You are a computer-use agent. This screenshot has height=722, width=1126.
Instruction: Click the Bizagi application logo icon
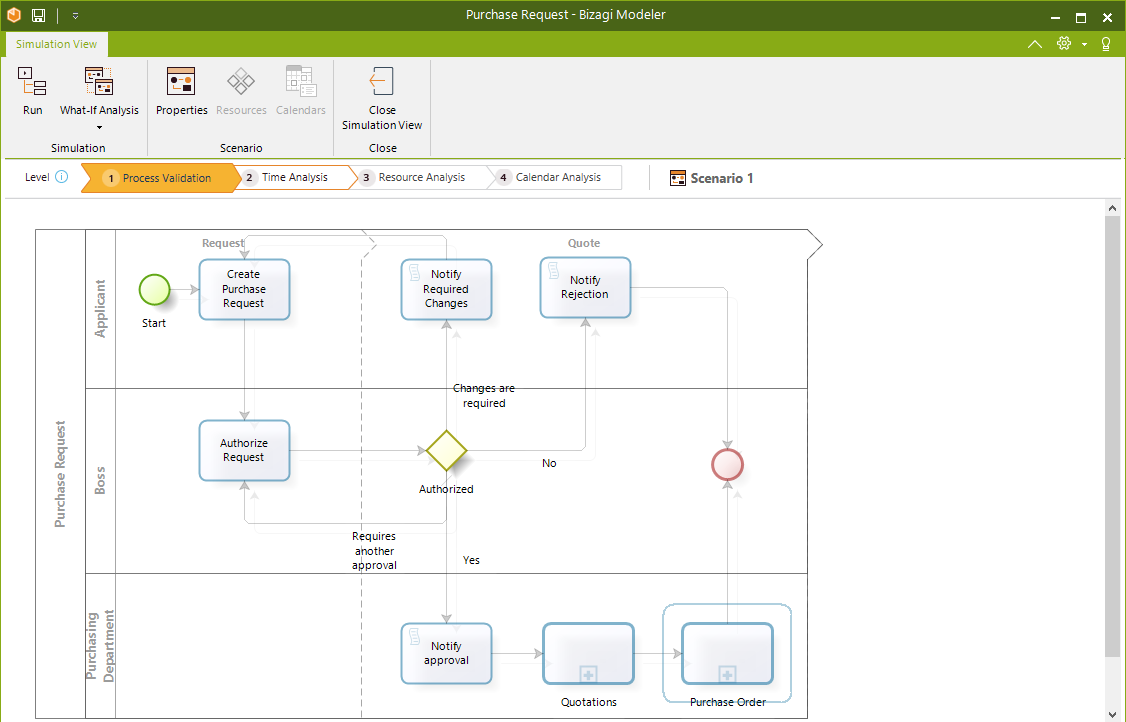click(14, 14)
